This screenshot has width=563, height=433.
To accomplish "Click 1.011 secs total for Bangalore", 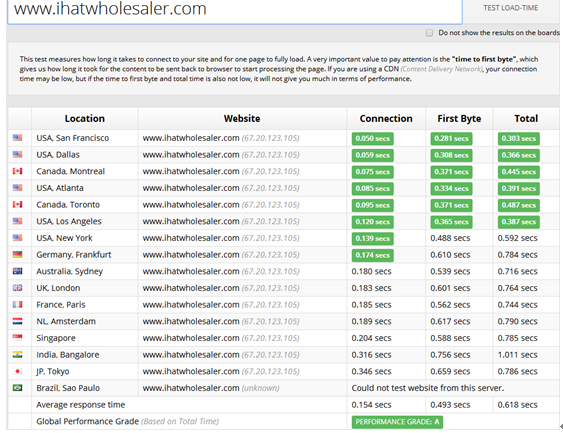I will point(517,355).
